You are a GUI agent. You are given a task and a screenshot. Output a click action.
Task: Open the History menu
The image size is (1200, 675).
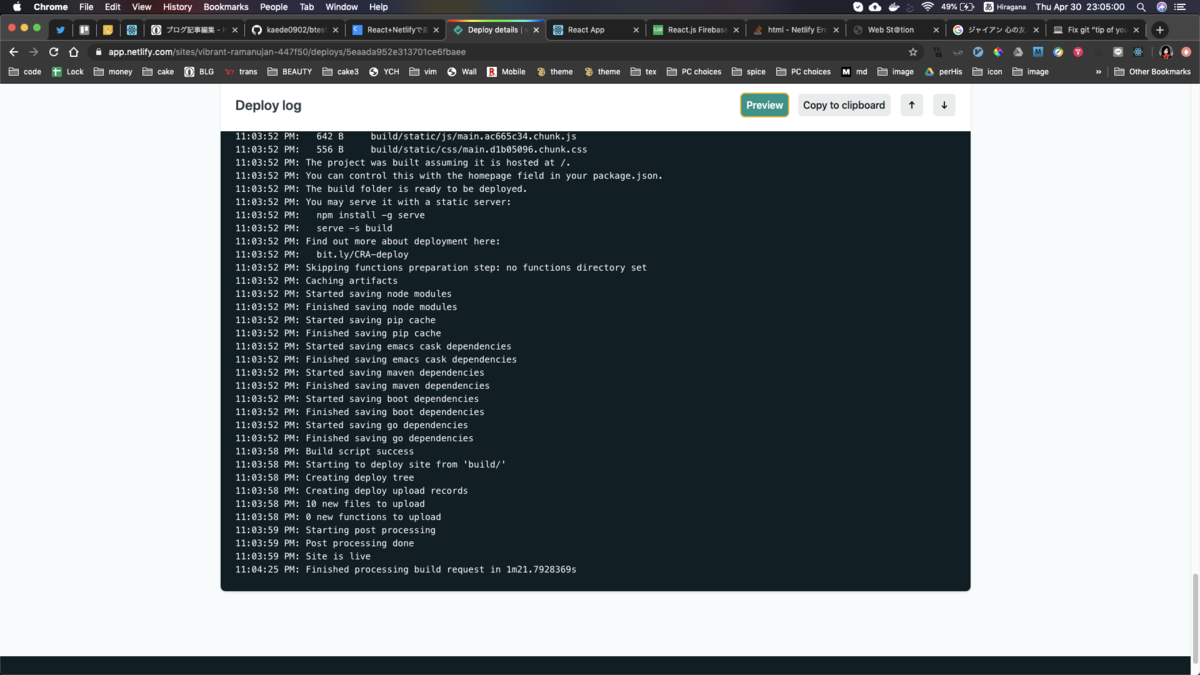coord(177,6)
